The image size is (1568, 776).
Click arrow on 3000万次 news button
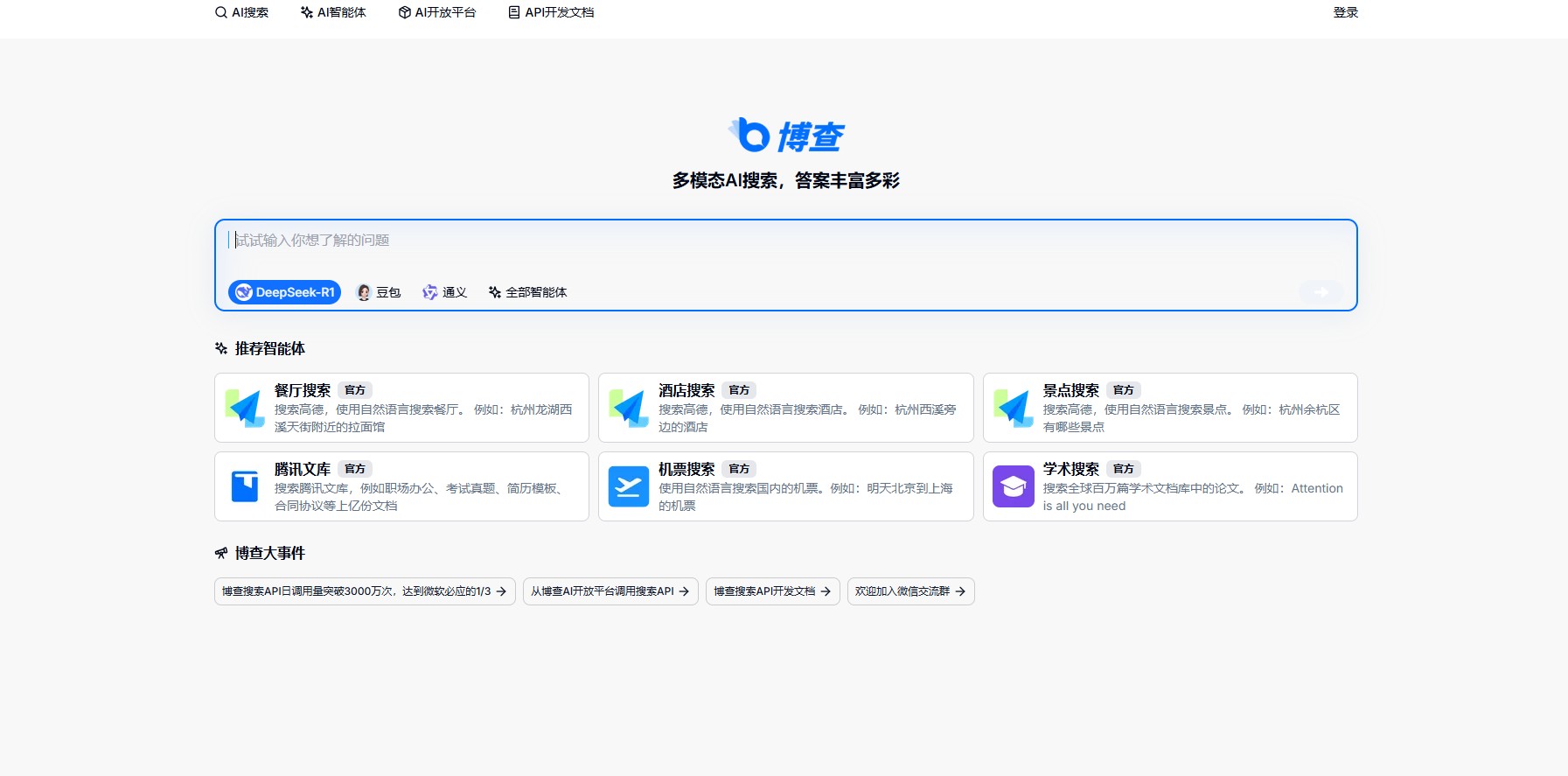click(501, 591)
